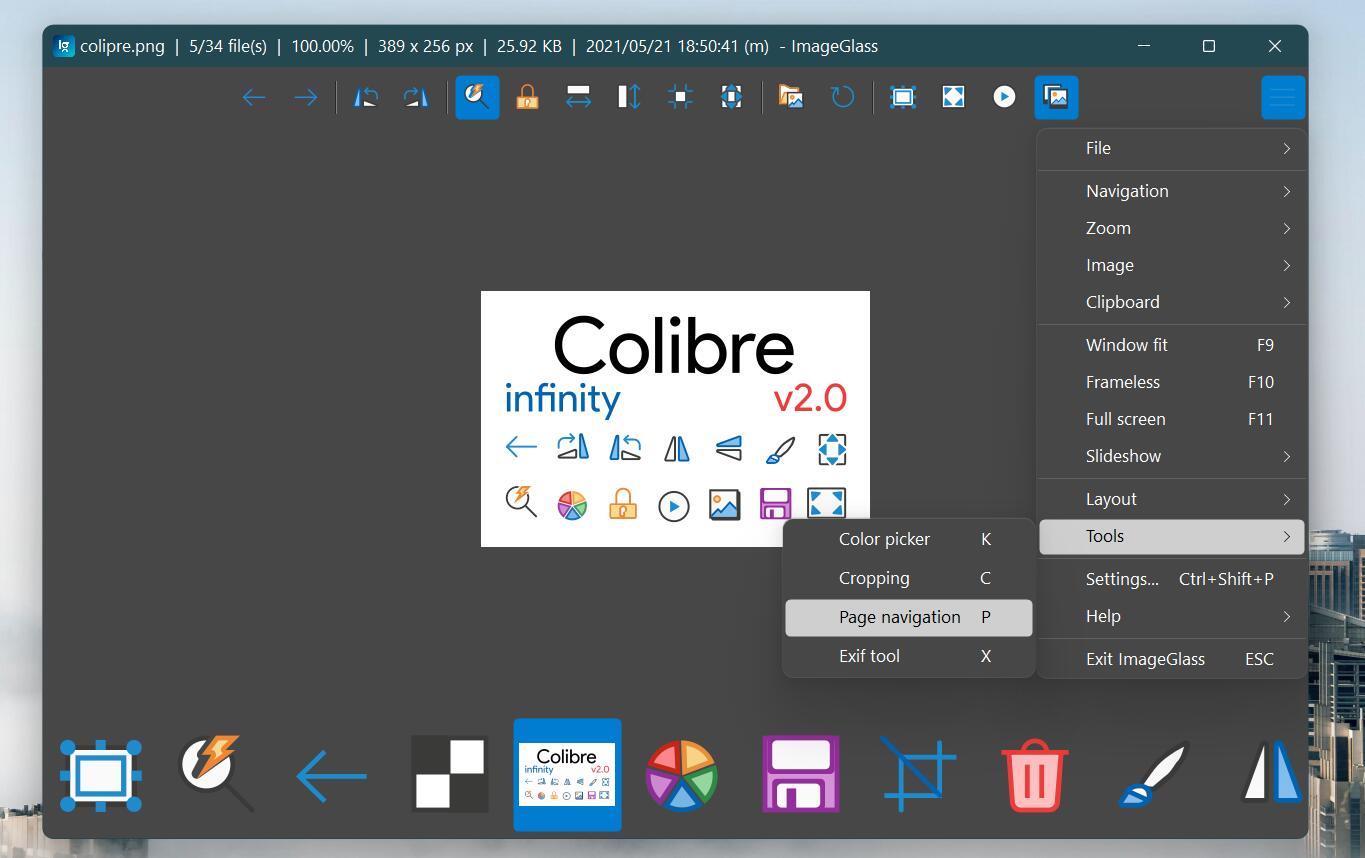Toggle the Auto zoom magnifier button
The width and height of the screenshot is (1365, 858).
pos(477,97)
